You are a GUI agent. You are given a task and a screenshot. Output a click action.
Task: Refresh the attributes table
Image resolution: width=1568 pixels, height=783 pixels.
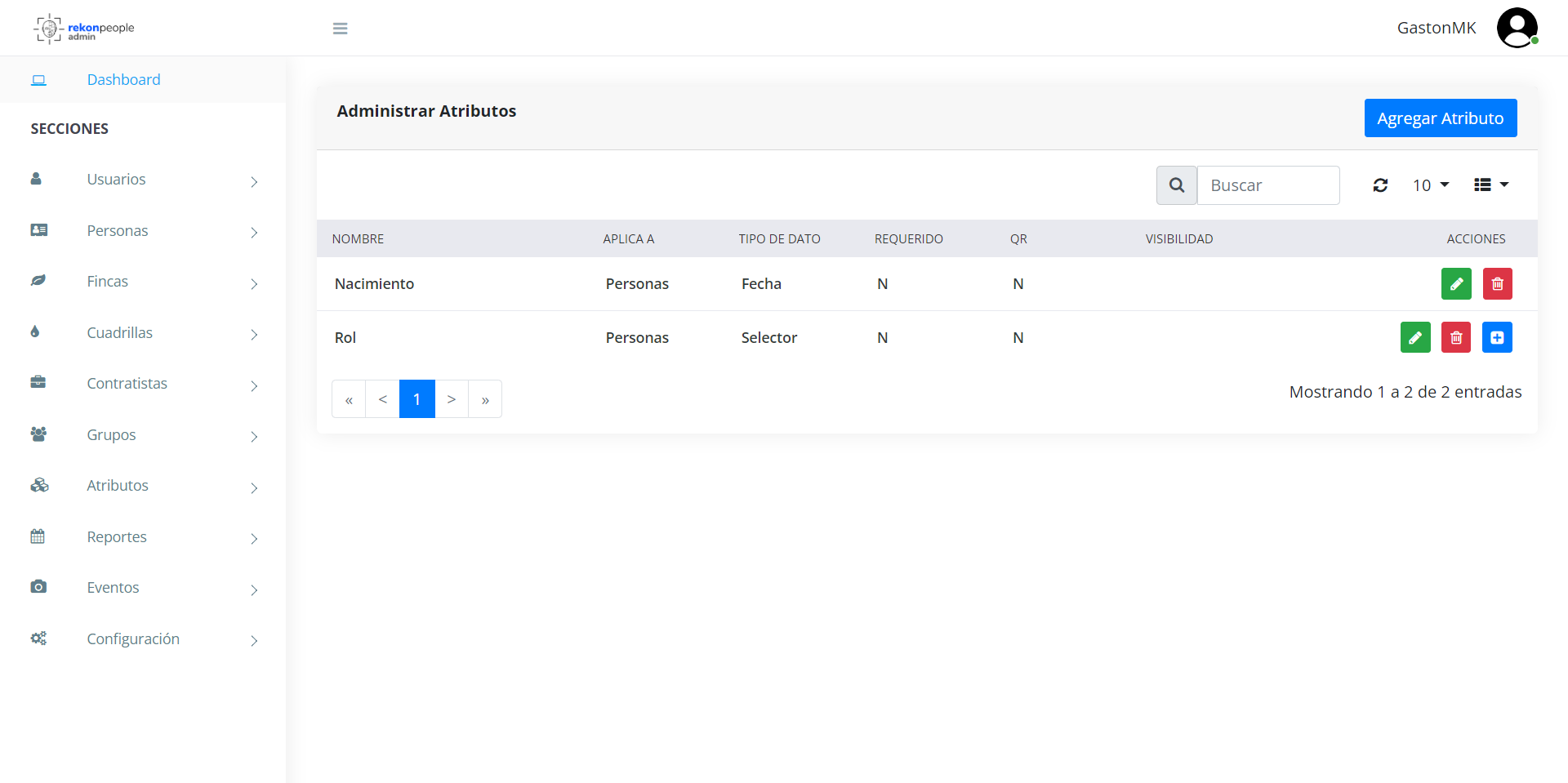pyautogui.click(x=1380, y=185)
